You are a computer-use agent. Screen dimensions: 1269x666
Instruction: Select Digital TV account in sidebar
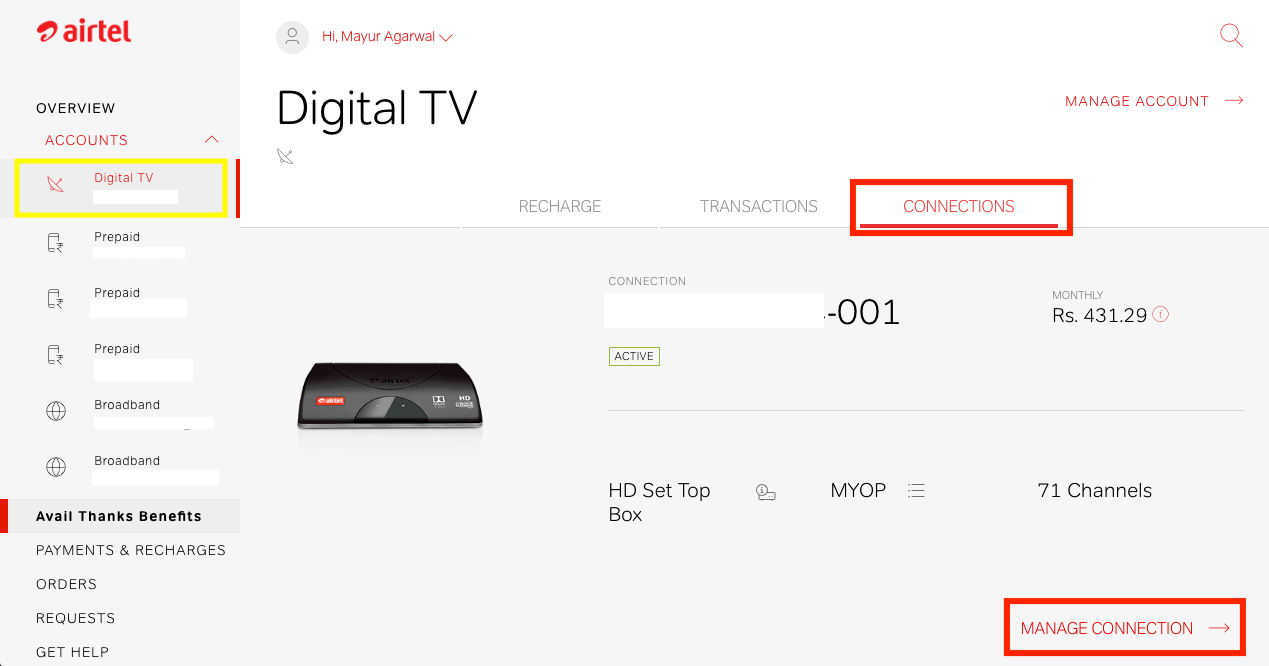point(121,187)
